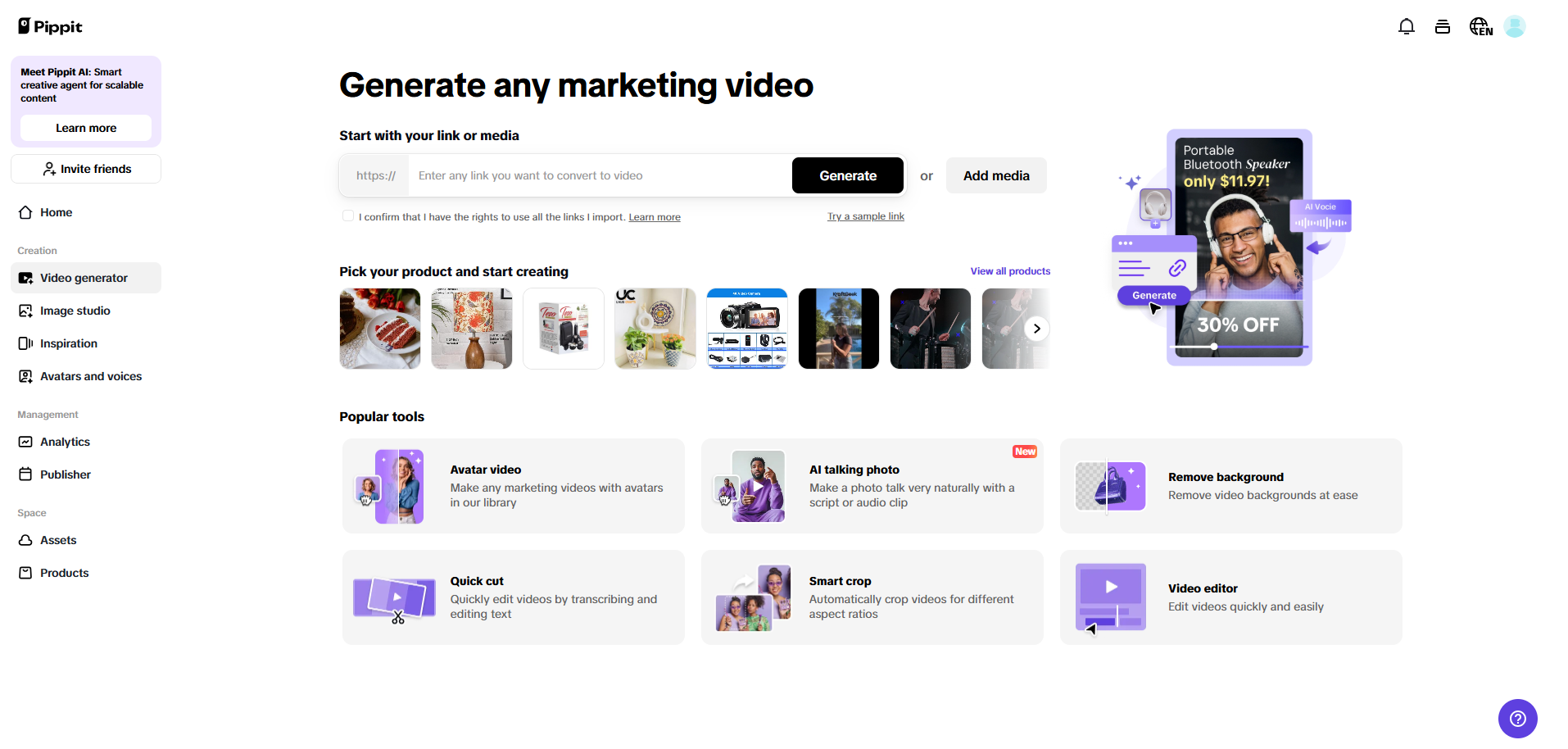Select the dark musician video thumbnail
Image resolution: width=1568 pixels, height=749 pixels.
[x=931, y=329]
